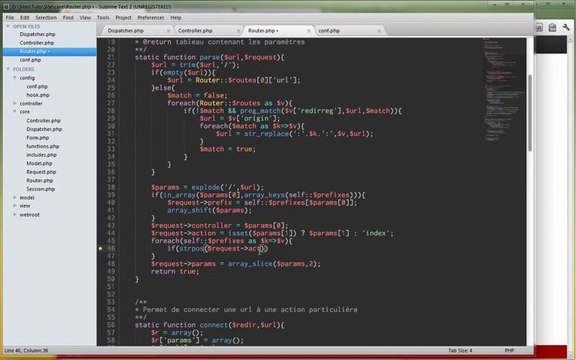Image resolution: width=576 pixels, height=360 pixels.
Task: Open the Help menu
Action: tap(176, 18)
